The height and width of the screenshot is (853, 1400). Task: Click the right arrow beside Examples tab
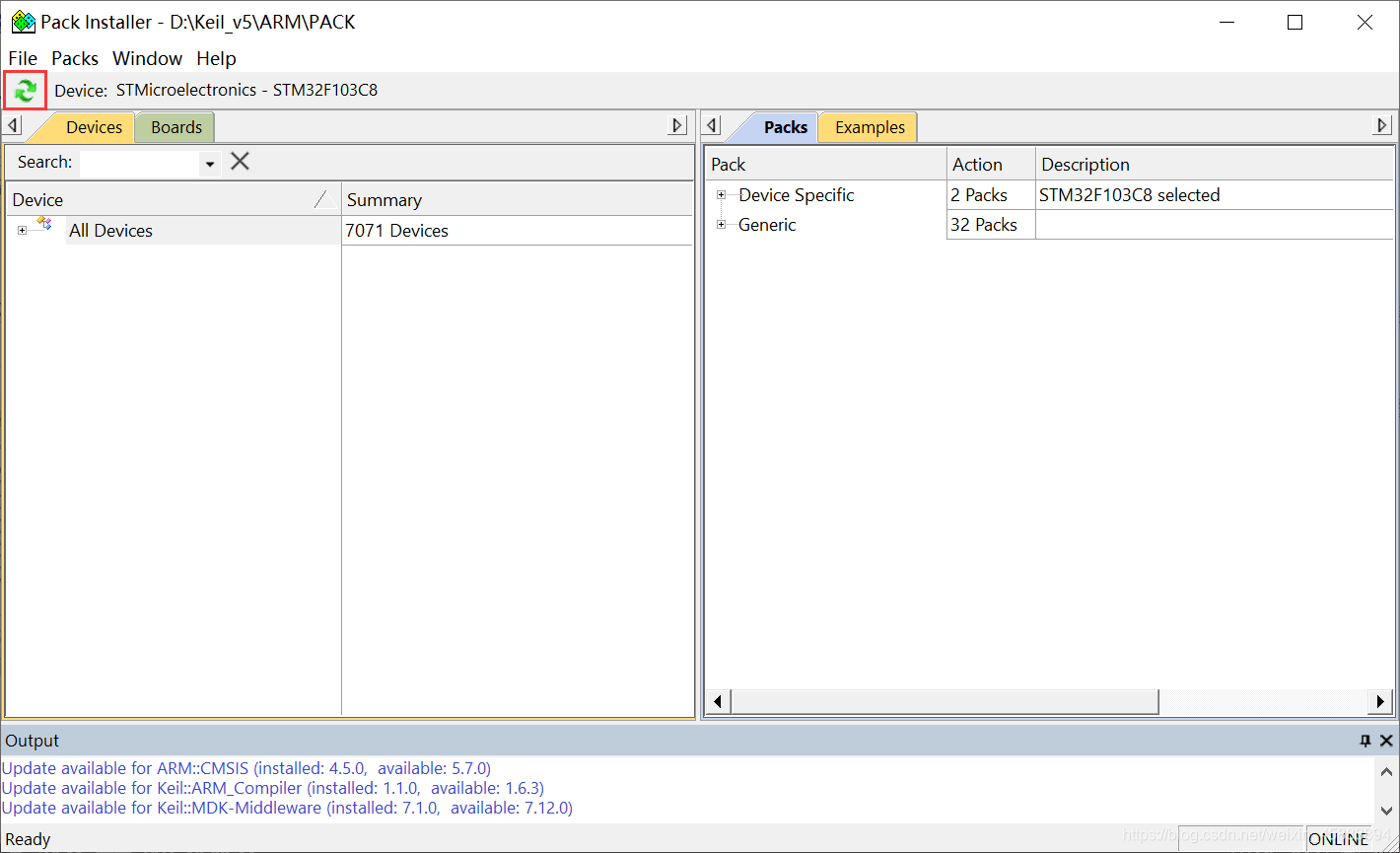(x=1381, y=126)
